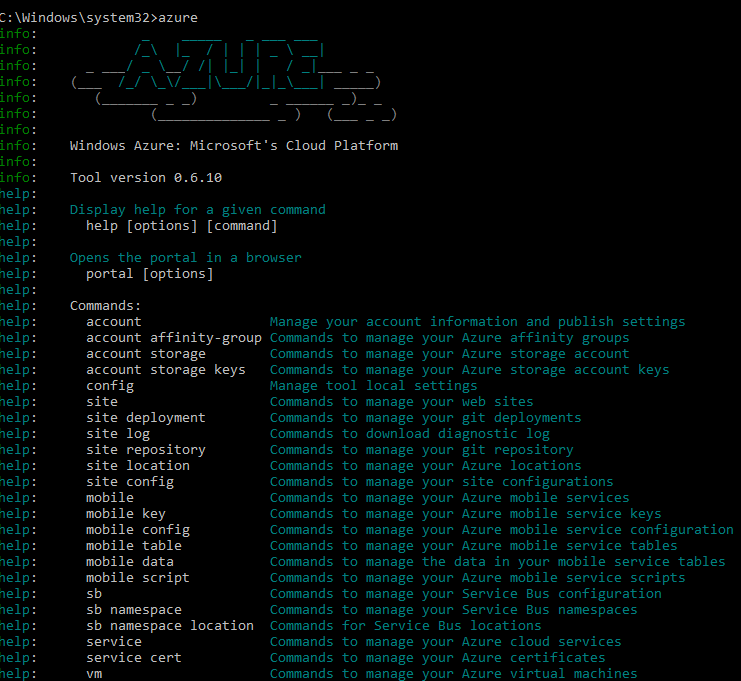Screen dimensions: 741x681
Task: Click the 'site repository' command name
Action: [146, 450]
